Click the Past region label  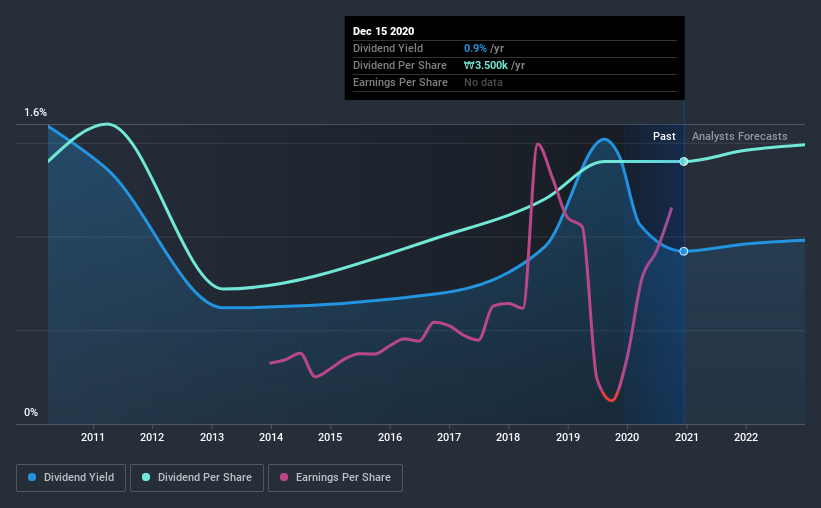(x=664, y=136)
